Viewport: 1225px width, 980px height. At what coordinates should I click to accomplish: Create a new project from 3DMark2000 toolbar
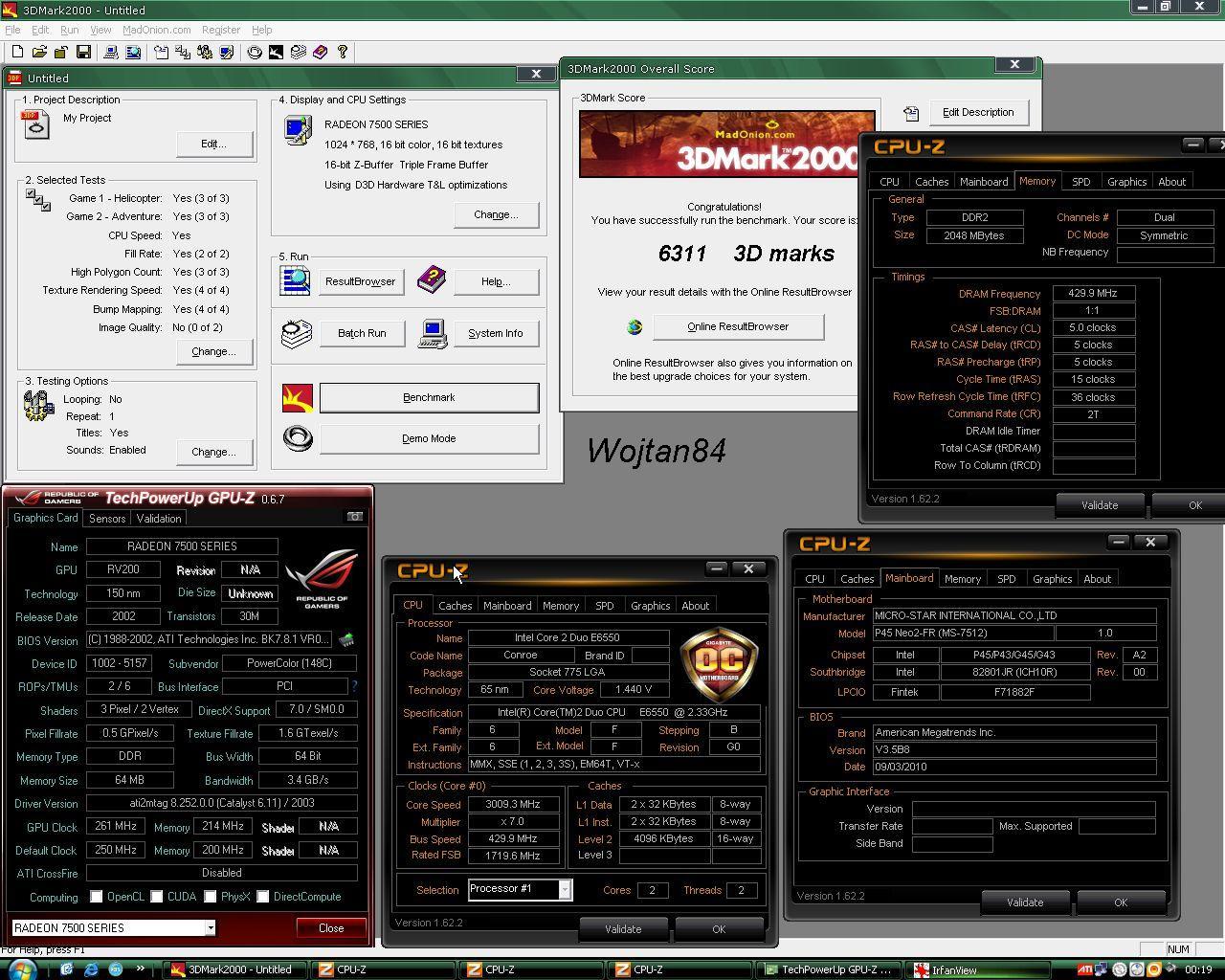17,52
